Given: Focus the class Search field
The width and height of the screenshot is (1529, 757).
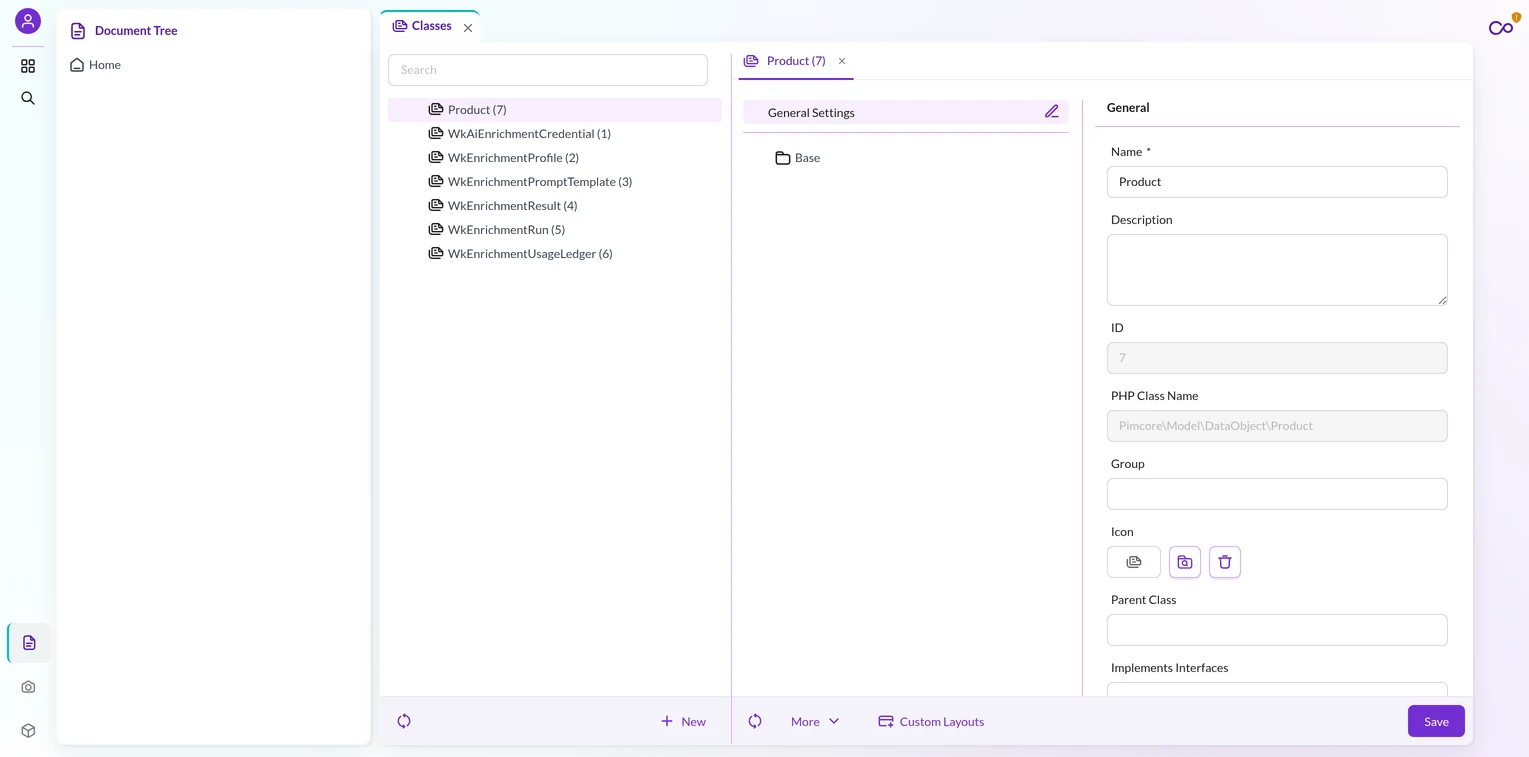Looking at the screenshot, I should coord(548,70).
